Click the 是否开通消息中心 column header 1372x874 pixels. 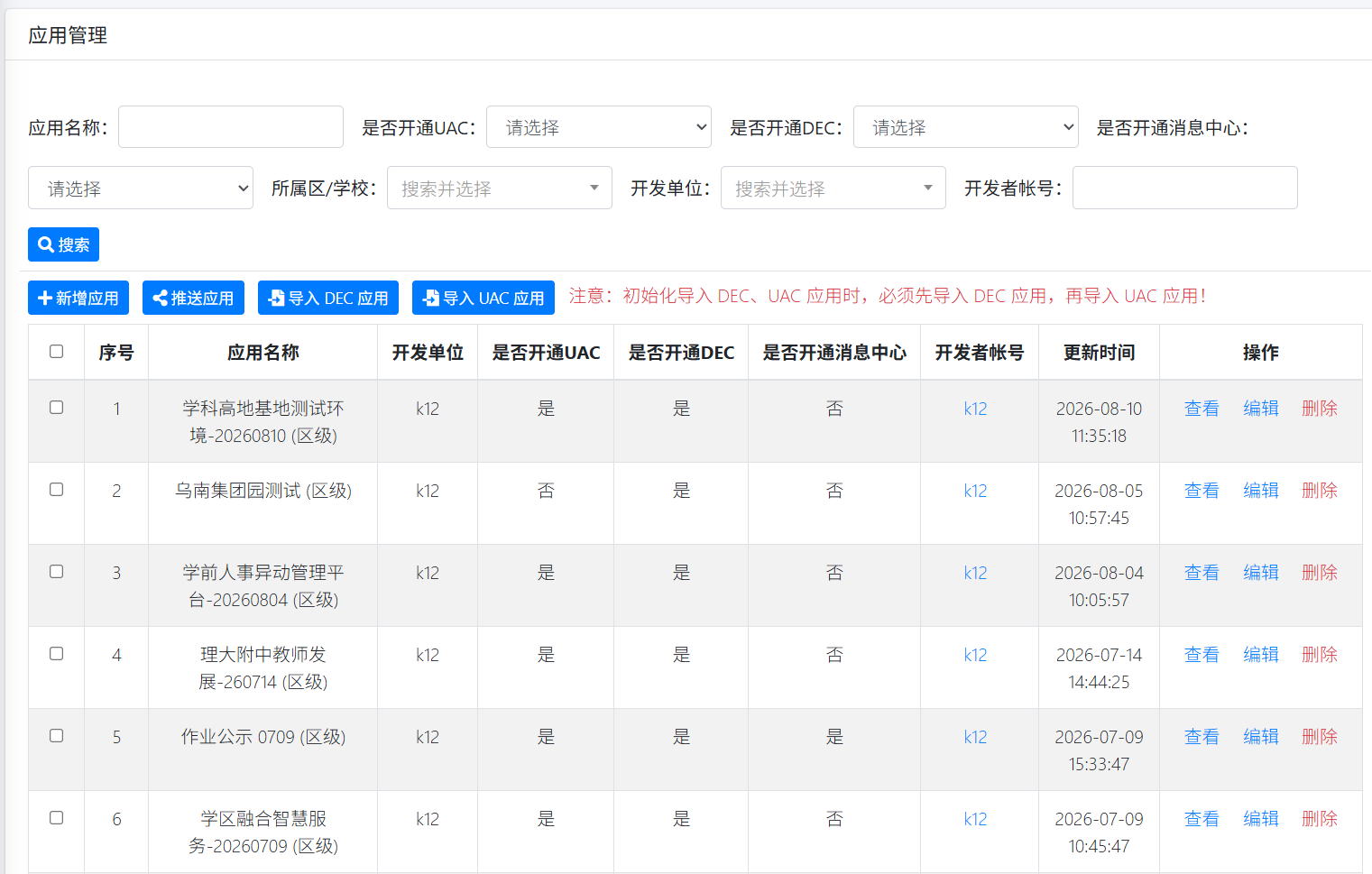point(834,353)
